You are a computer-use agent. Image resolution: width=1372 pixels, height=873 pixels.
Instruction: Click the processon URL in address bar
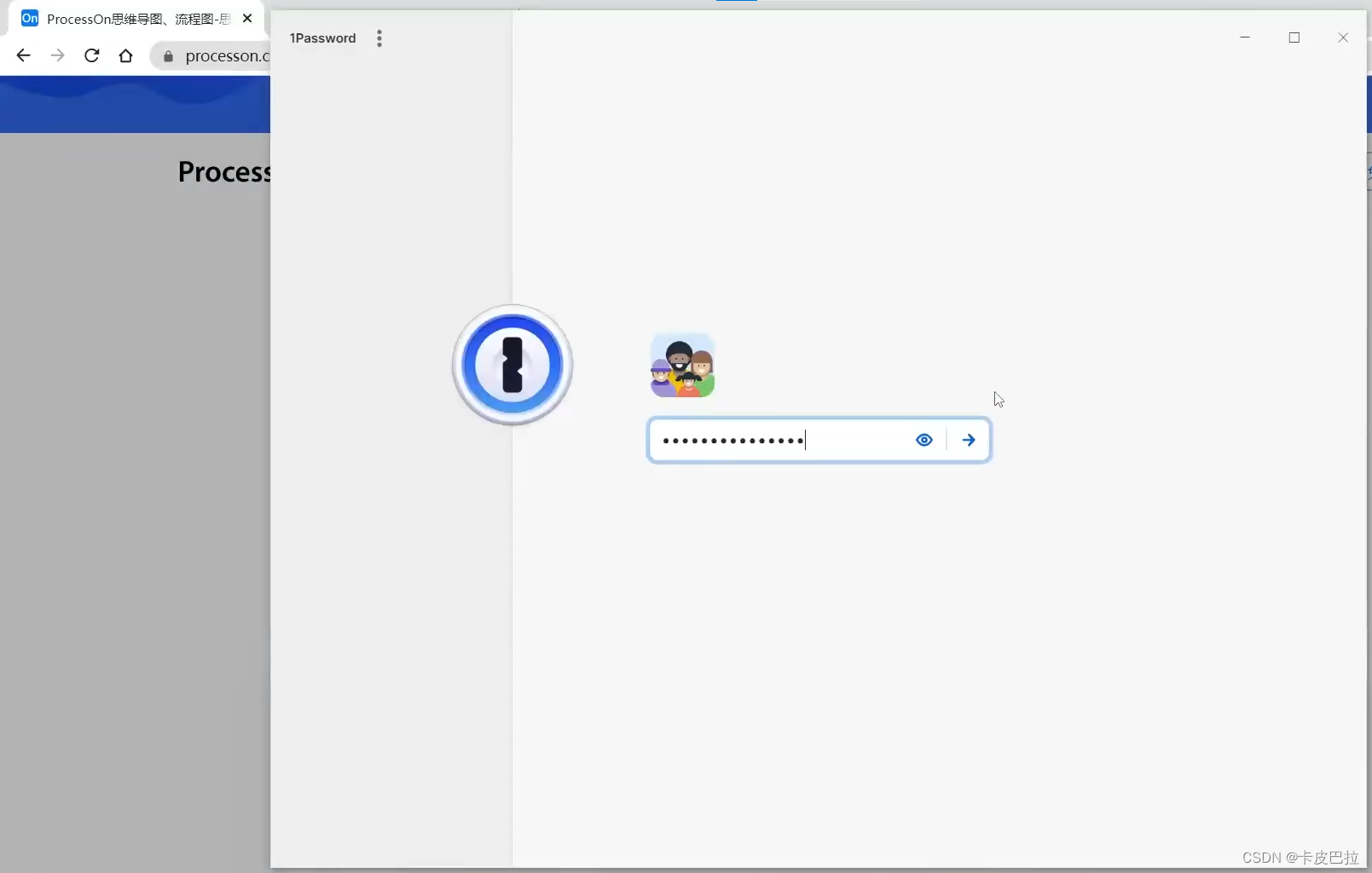(227, 55)
